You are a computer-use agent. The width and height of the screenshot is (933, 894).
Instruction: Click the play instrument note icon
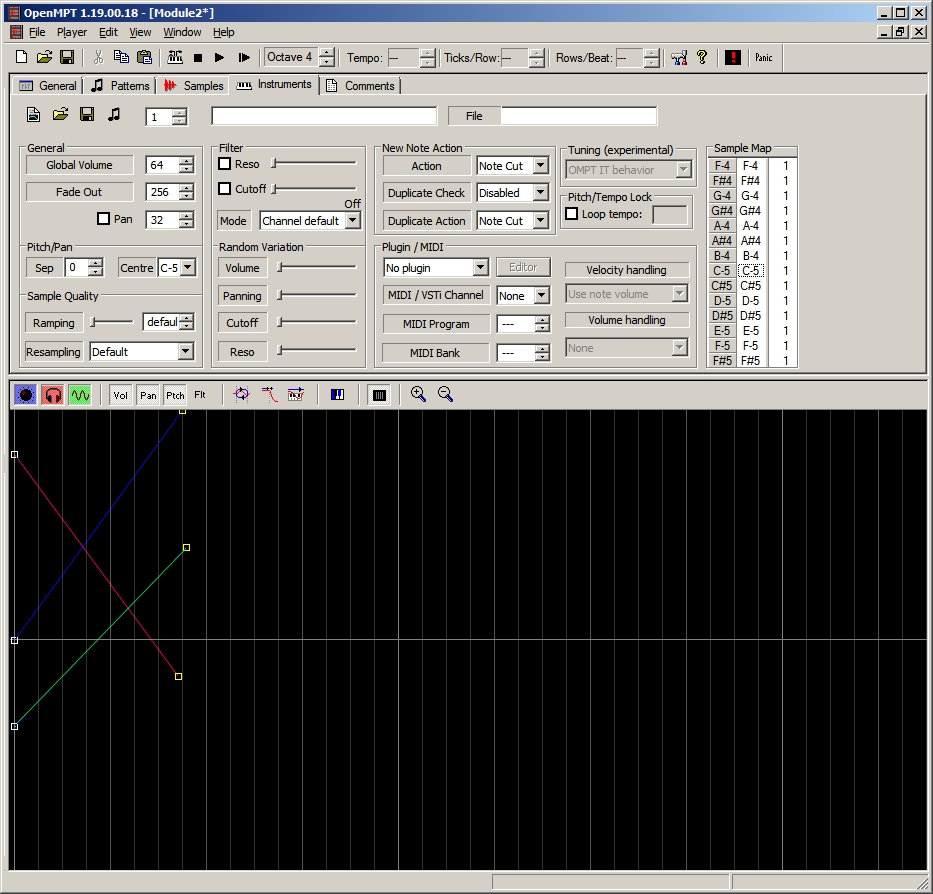(114, 116)
